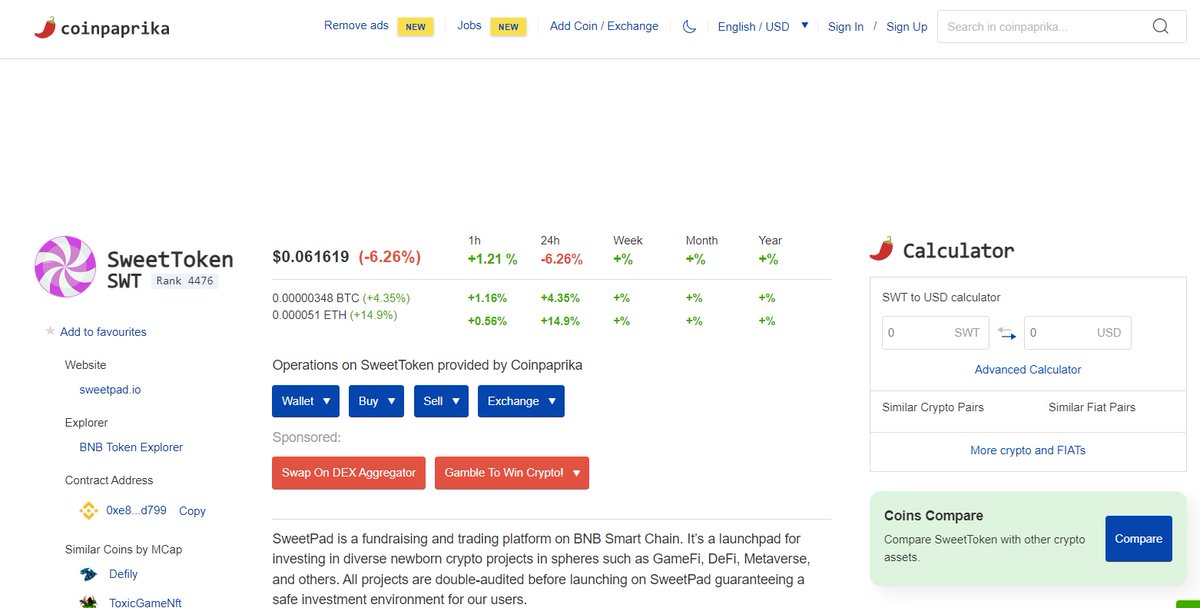This screenshot has height=608, width=1200.
Task: Click the 0.00000348 BTC price
Action: [x=316, y=298]
